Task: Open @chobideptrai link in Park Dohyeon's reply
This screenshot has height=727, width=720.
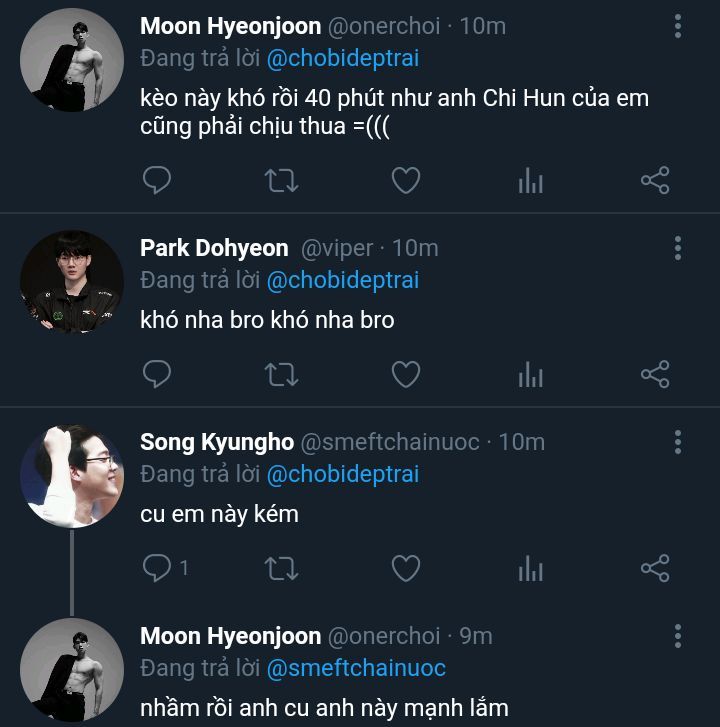Action: click(343, 279)
